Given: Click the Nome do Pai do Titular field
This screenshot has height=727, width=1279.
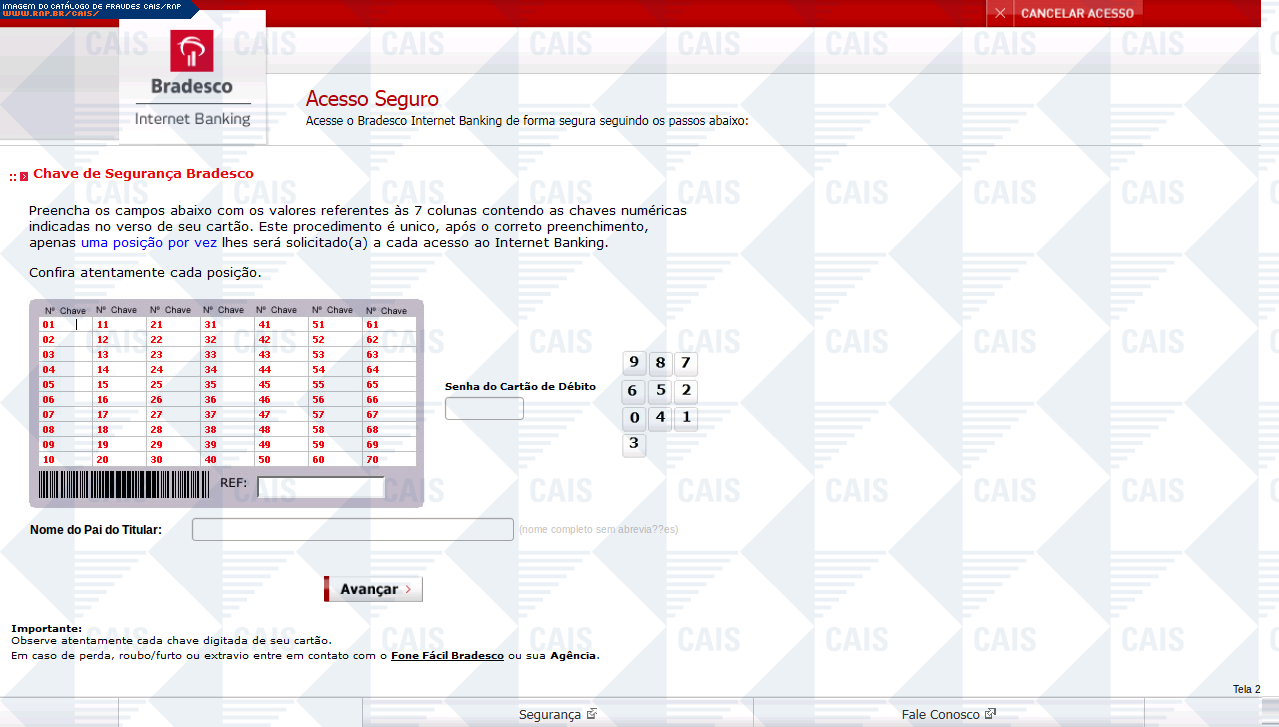Looking at the screenshot, I should tap(352, 529).
